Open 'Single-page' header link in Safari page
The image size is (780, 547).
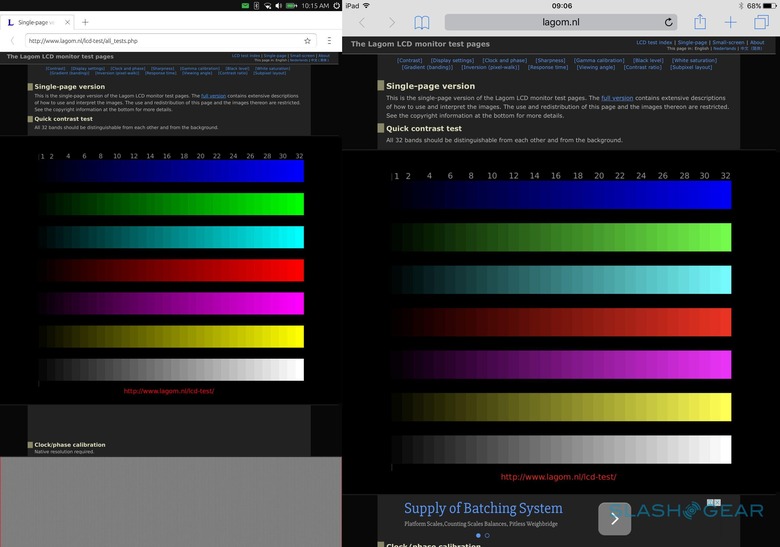692,43
